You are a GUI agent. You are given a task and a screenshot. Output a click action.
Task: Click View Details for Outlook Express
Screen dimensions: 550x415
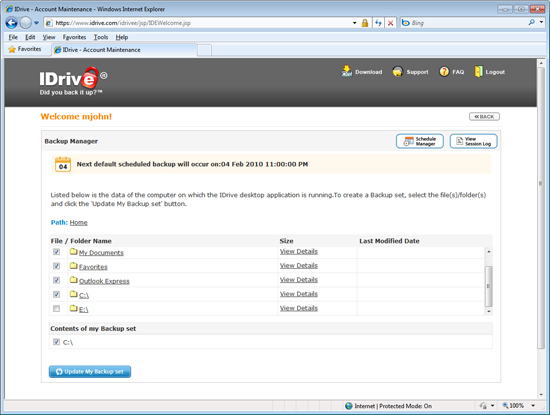299,280
